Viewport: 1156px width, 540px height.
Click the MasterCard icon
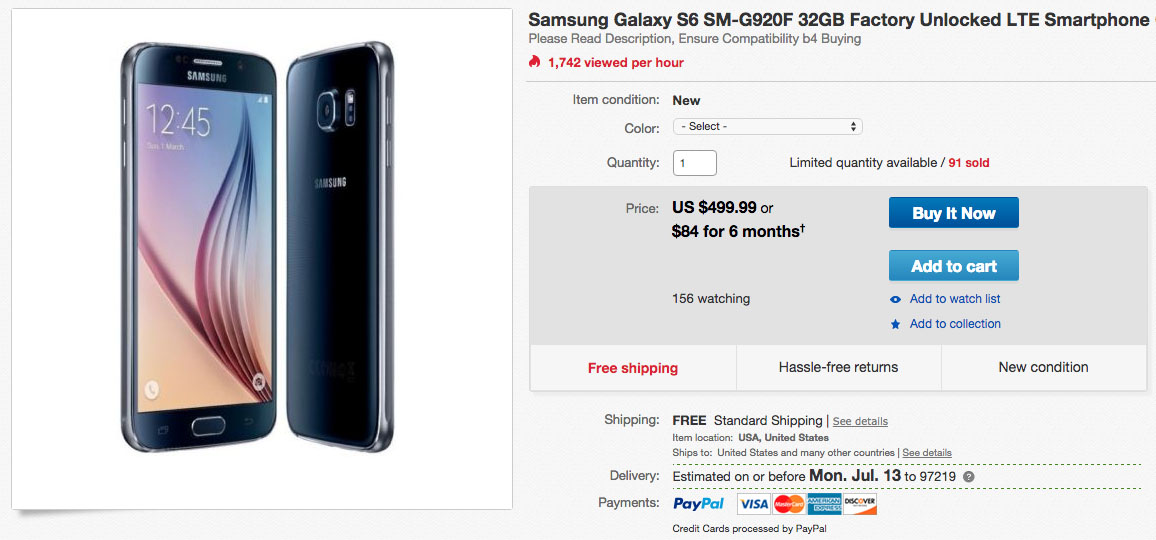point(789,504)
